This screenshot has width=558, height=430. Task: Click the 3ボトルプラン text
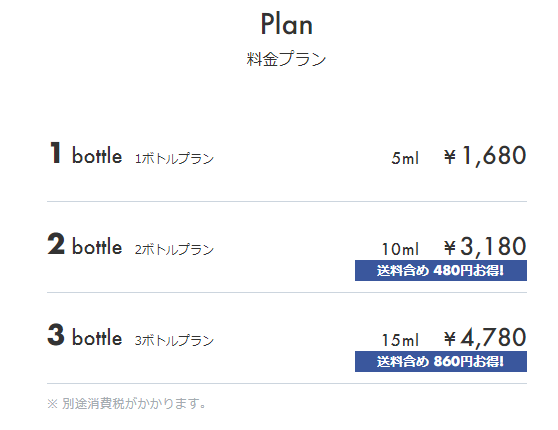click(174, 340)
